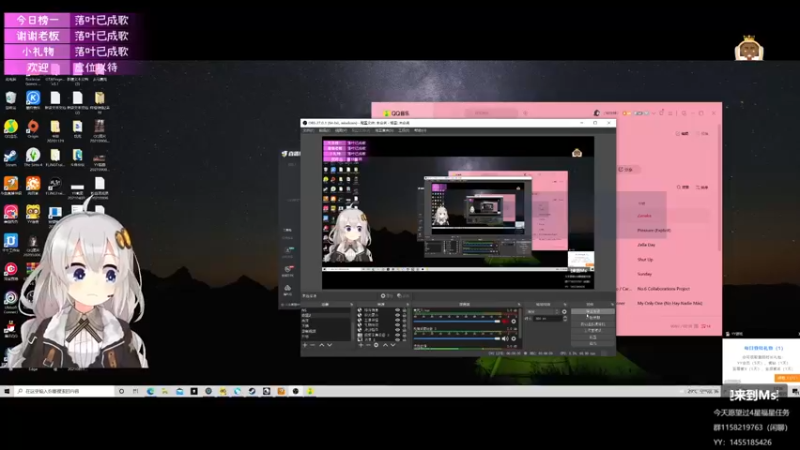Open the Origin desktop shortcut
The width and height of the screenshot is (800, 450).
pos(33,128)
